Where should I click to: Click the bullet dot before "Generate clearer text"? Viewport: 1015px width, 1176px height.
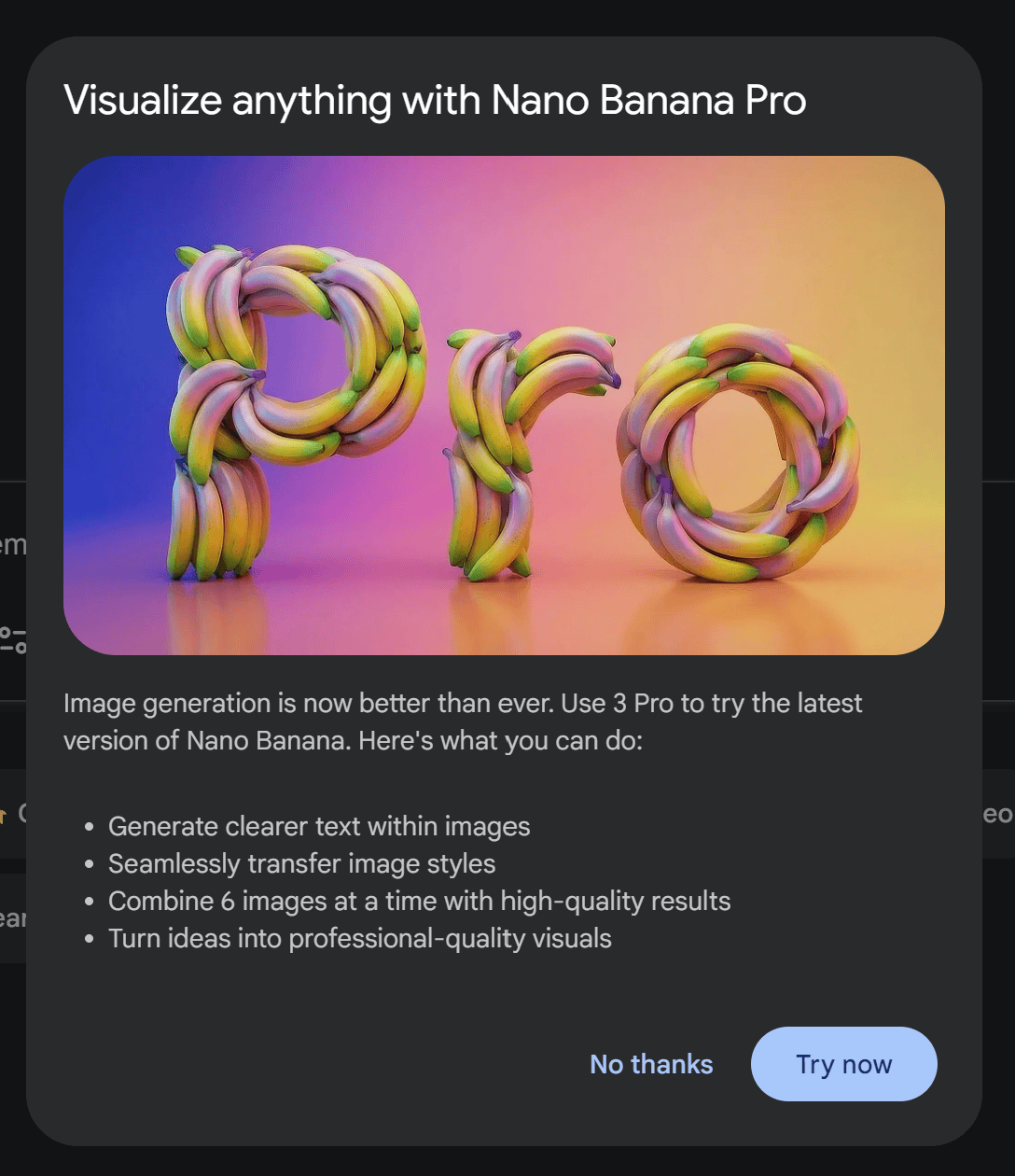pyautogui.click(x=89, y=827)
